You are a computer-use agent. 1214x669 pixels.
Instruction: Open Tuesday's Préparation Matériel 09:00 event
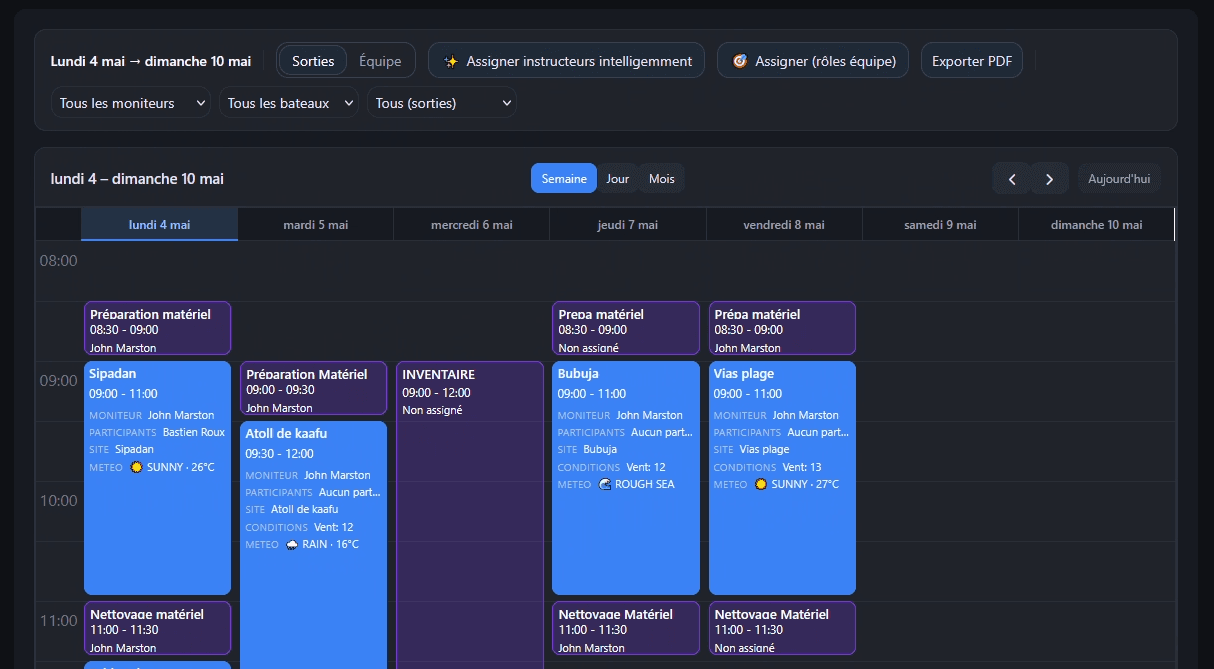[x=314, y=388]
